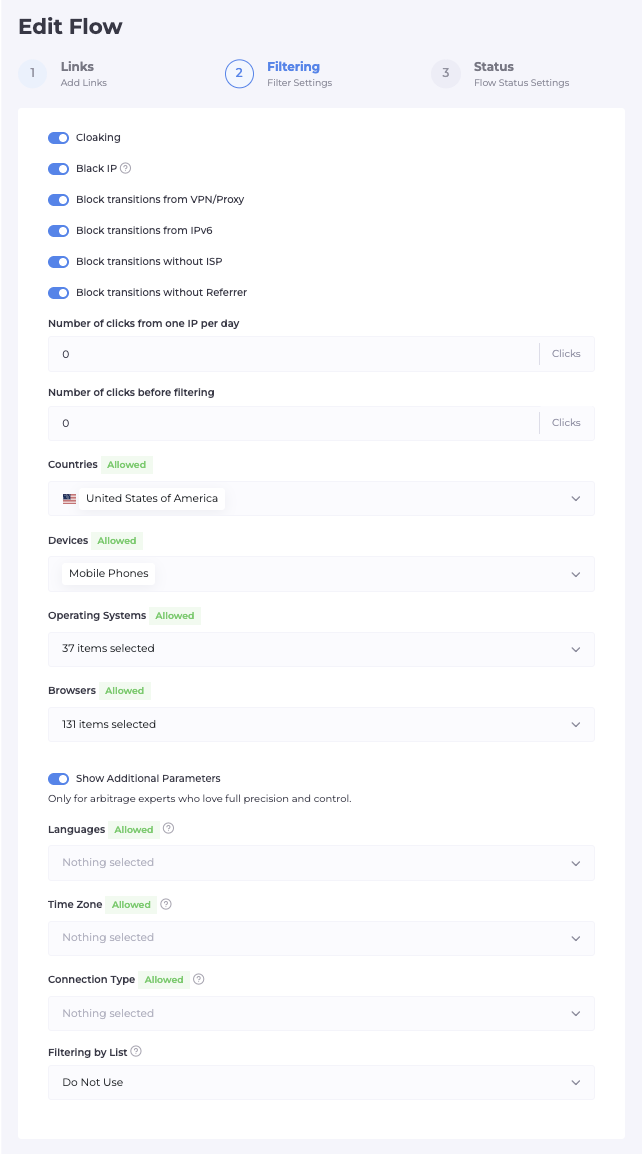
Task: Click the Languages help question icon
Action: pos(169,829)
